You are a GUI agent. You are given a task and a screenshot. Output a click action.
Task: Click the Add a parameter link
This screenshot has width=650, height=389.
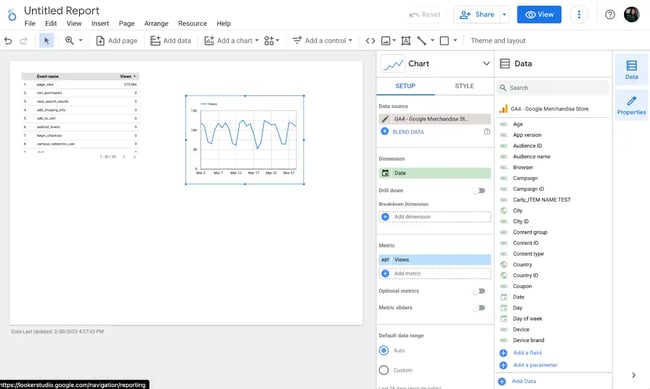[535, 365]
